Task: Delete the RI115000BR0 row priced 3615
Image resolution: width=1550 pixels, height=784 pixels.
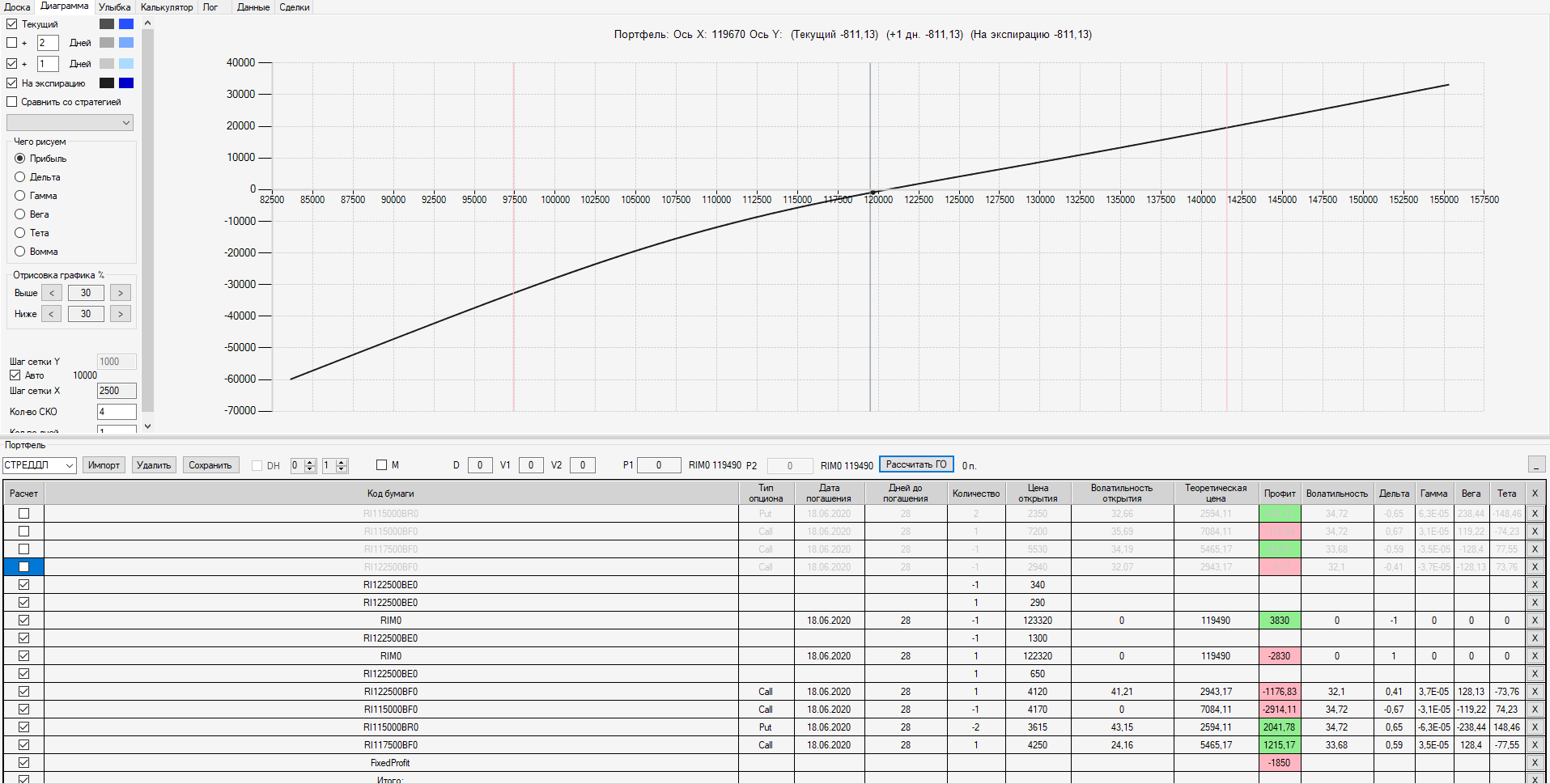Action: tap(1535, 727)
